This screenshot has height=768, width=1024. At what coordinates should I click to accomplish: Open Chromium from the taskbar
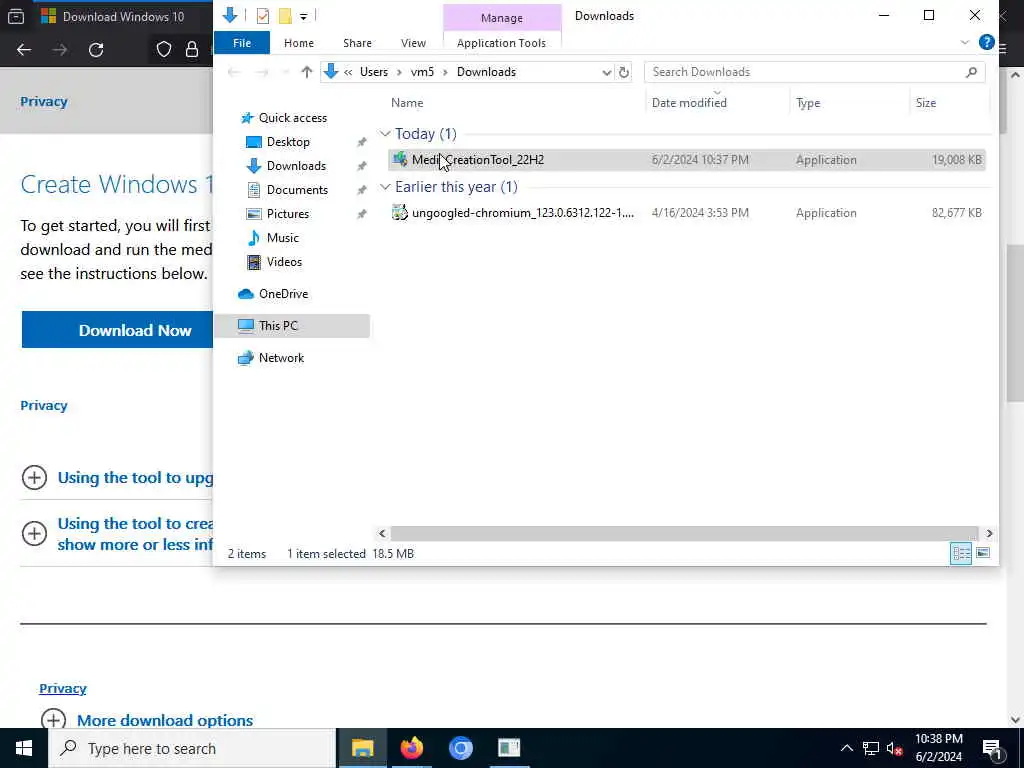click(x=460, y=748)
